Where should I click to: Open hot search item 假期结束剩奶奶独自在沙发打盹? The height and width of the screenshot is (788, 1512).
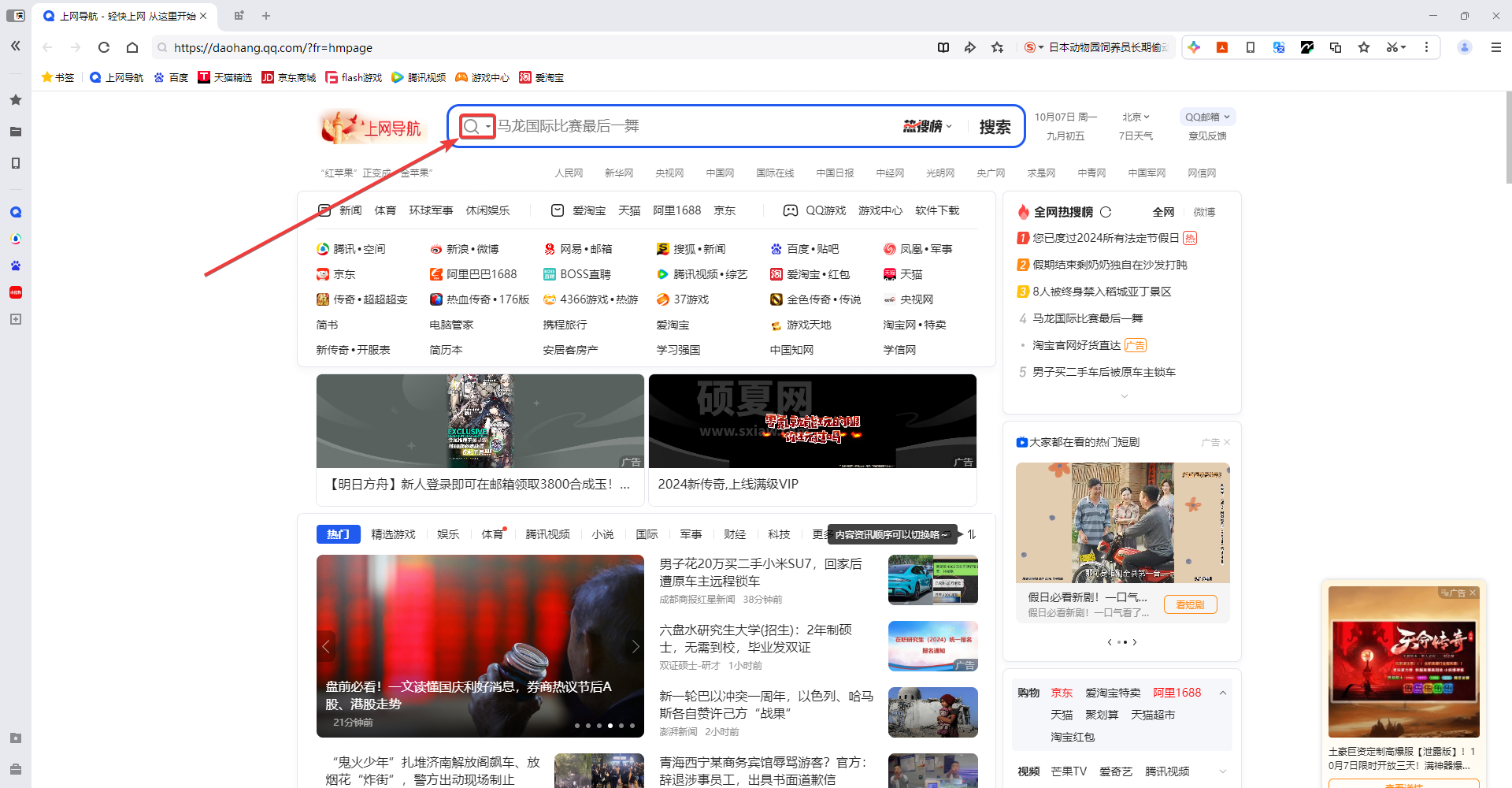point(1110,265)
